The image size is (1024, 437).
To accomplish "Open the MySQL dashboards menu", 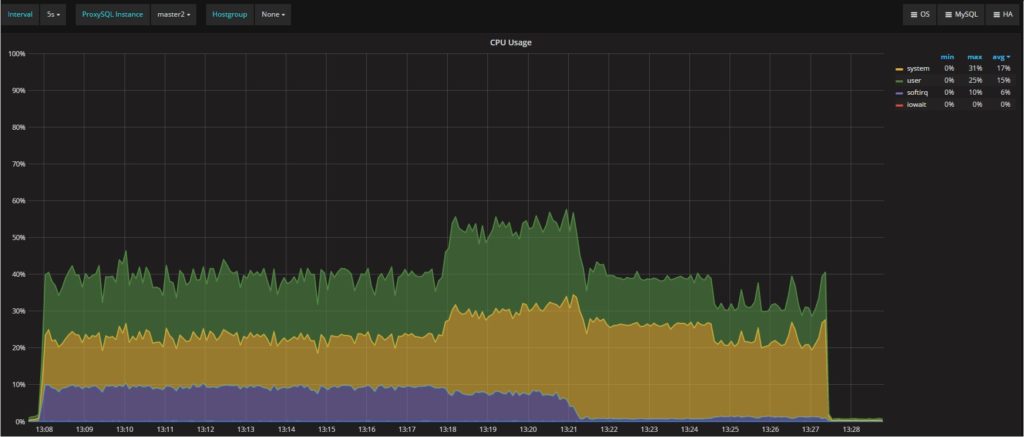I will pyautogui.click(x=959, y=15).
